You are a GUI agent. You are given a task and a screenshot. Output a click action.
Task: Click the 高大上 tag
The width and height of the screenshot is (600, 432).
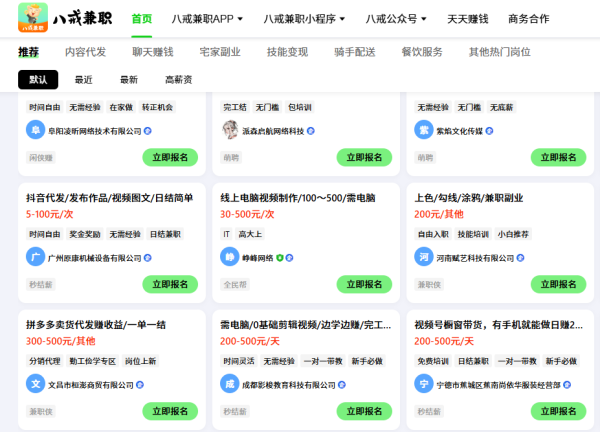(250, 234)
